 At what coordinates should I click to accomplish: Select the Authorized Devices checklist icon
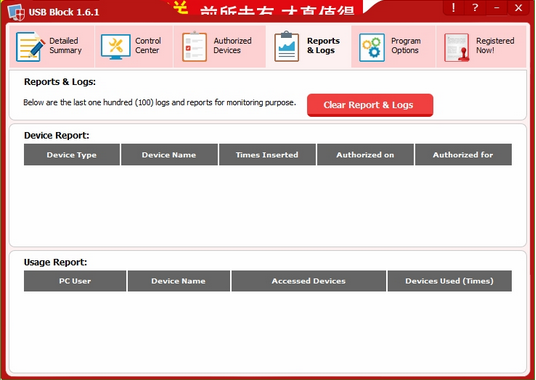click(x=194, y=47)
